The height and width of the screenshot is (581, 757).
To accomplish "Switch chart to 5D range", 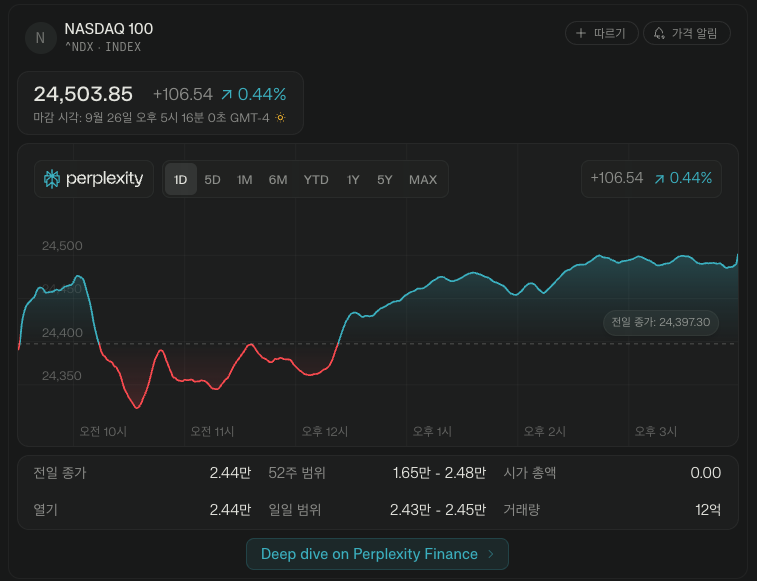I will pyautogui.click(x=212, y=180).
